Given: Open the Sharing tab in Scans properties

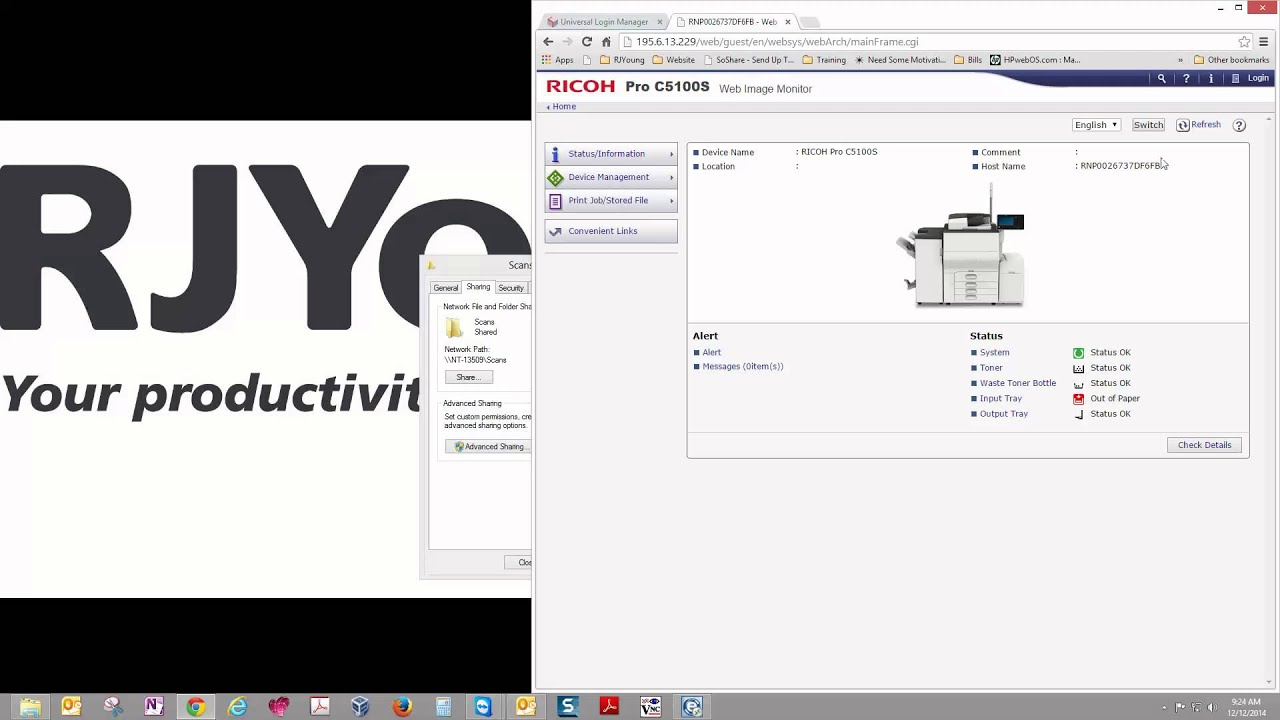Looking at the screenshot, I should 478,287.
